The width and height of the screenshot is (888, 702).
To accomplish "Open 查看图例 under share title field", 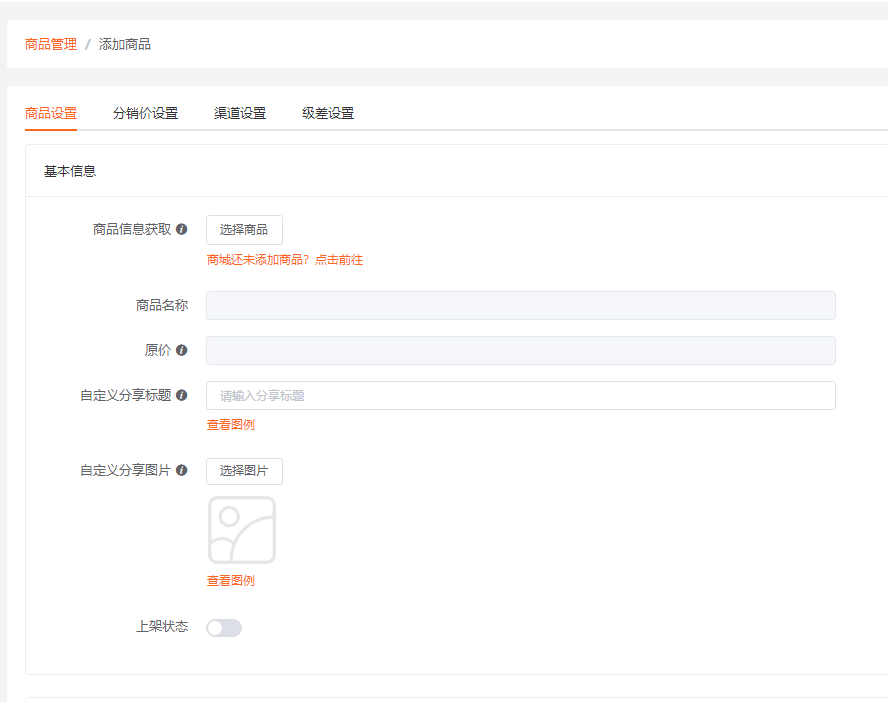I will tap(230, 425).
